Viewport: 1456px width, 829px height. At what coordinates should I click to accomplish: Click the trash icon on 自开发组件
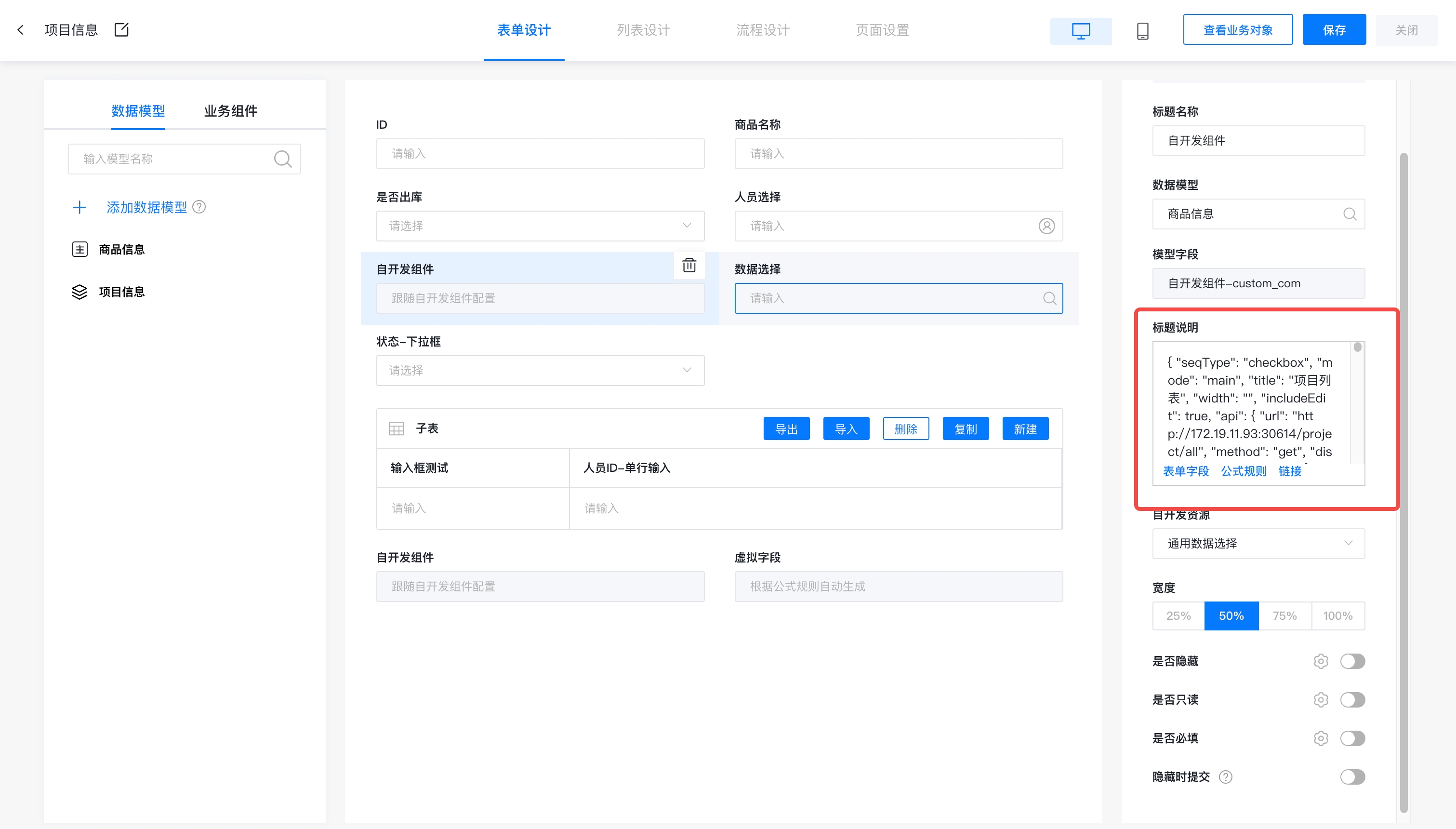(x=688, y=265)
